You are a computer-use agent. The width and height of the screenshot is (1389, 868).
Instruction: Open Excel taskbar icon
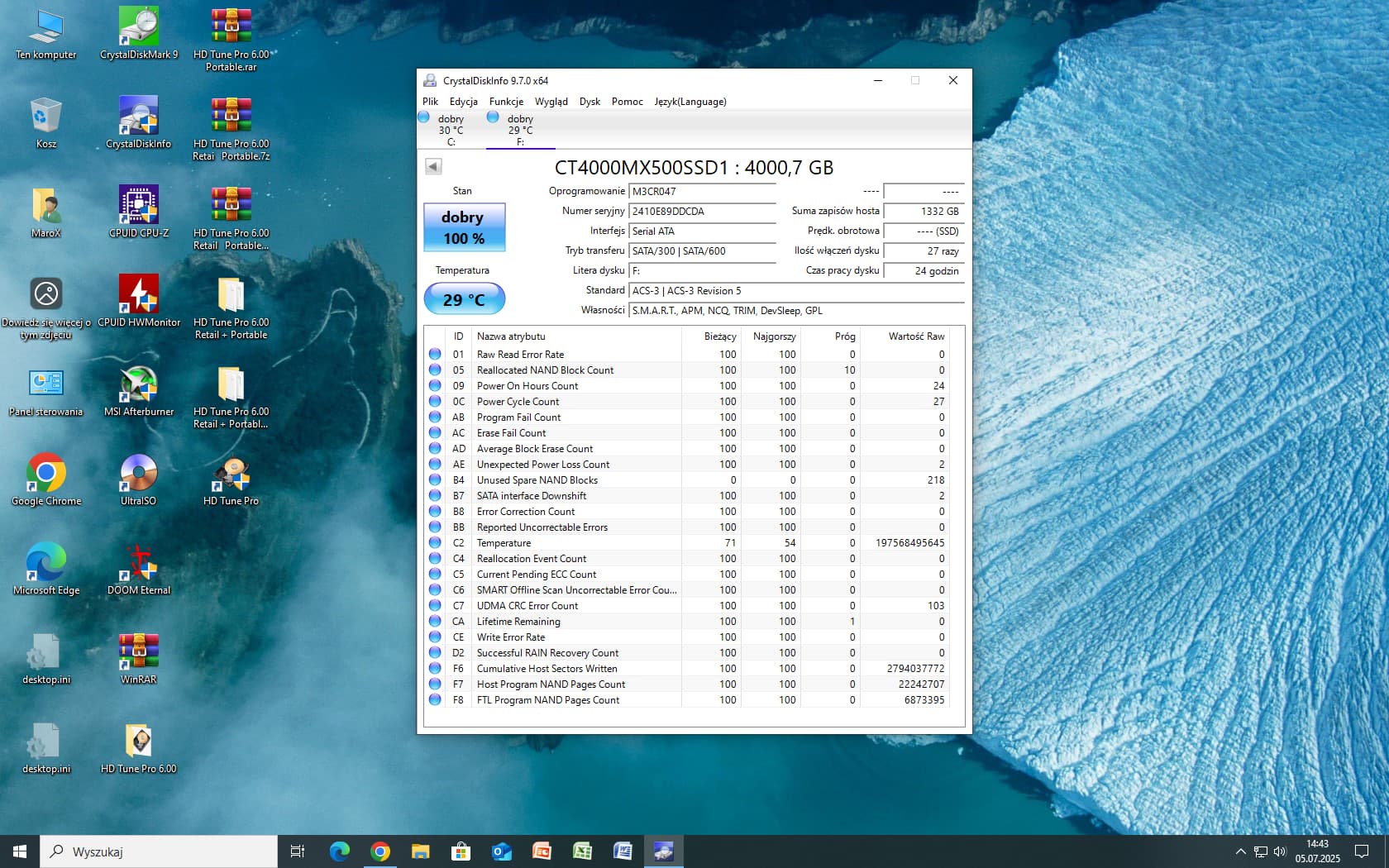[583, 851]
